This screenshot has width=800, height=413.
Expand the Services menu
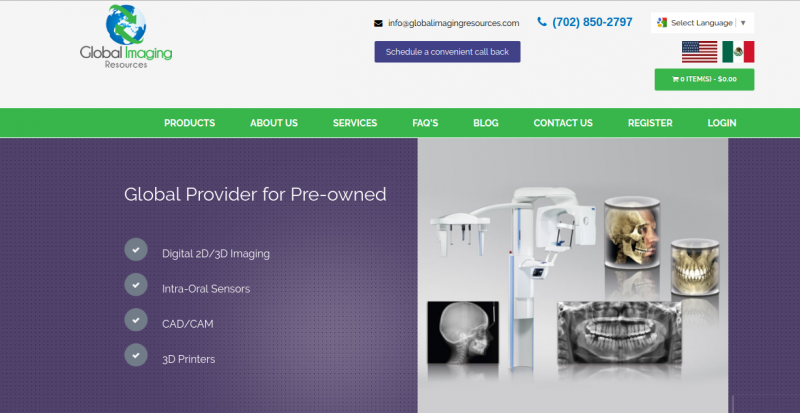pos(355,123)
